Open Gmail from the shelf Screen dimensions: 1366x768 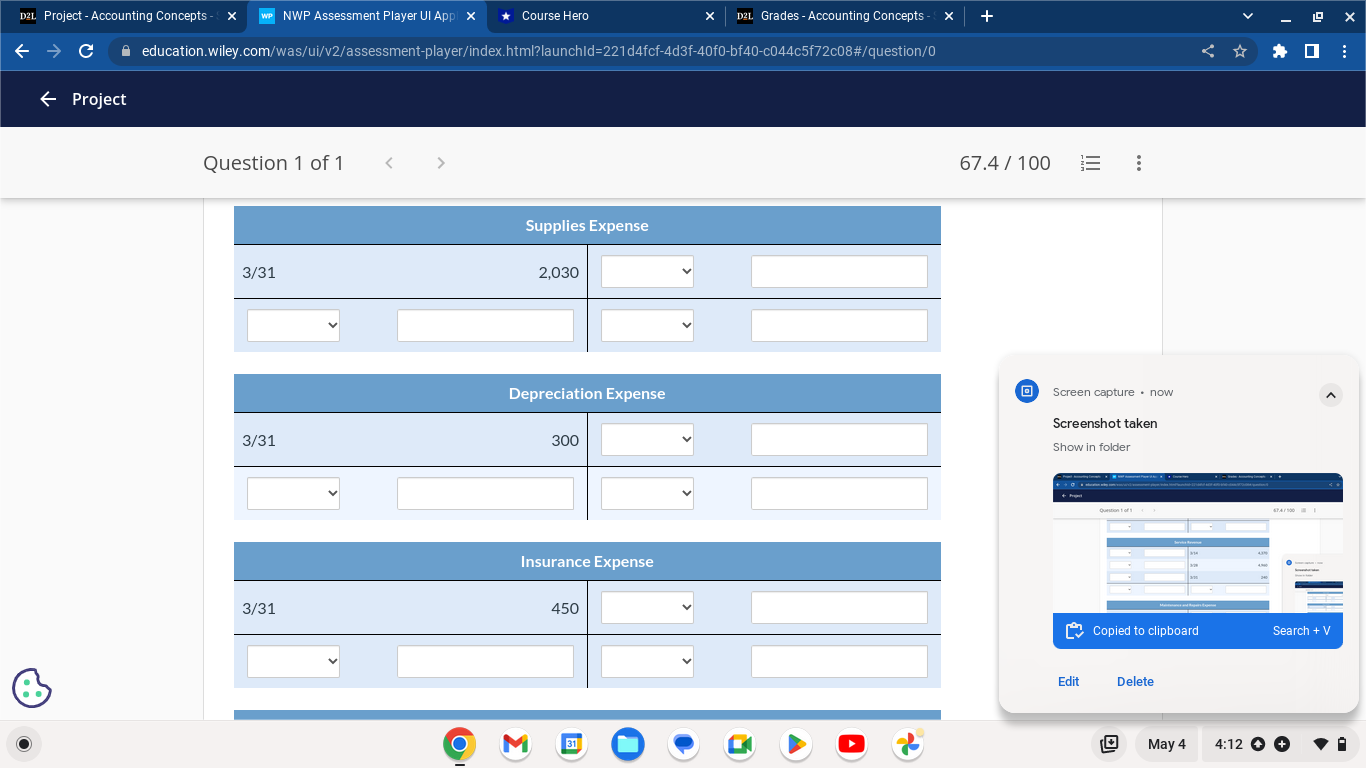[x=514, y=744]
